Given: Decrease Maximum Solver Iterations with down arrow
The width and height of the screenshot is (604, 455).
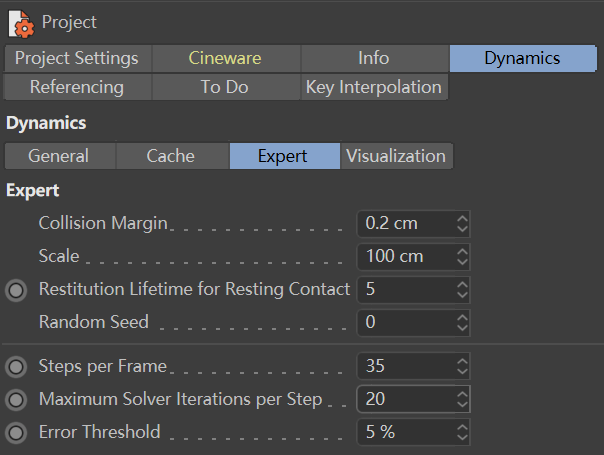Looking at the screenshot, I should point(462,404).
